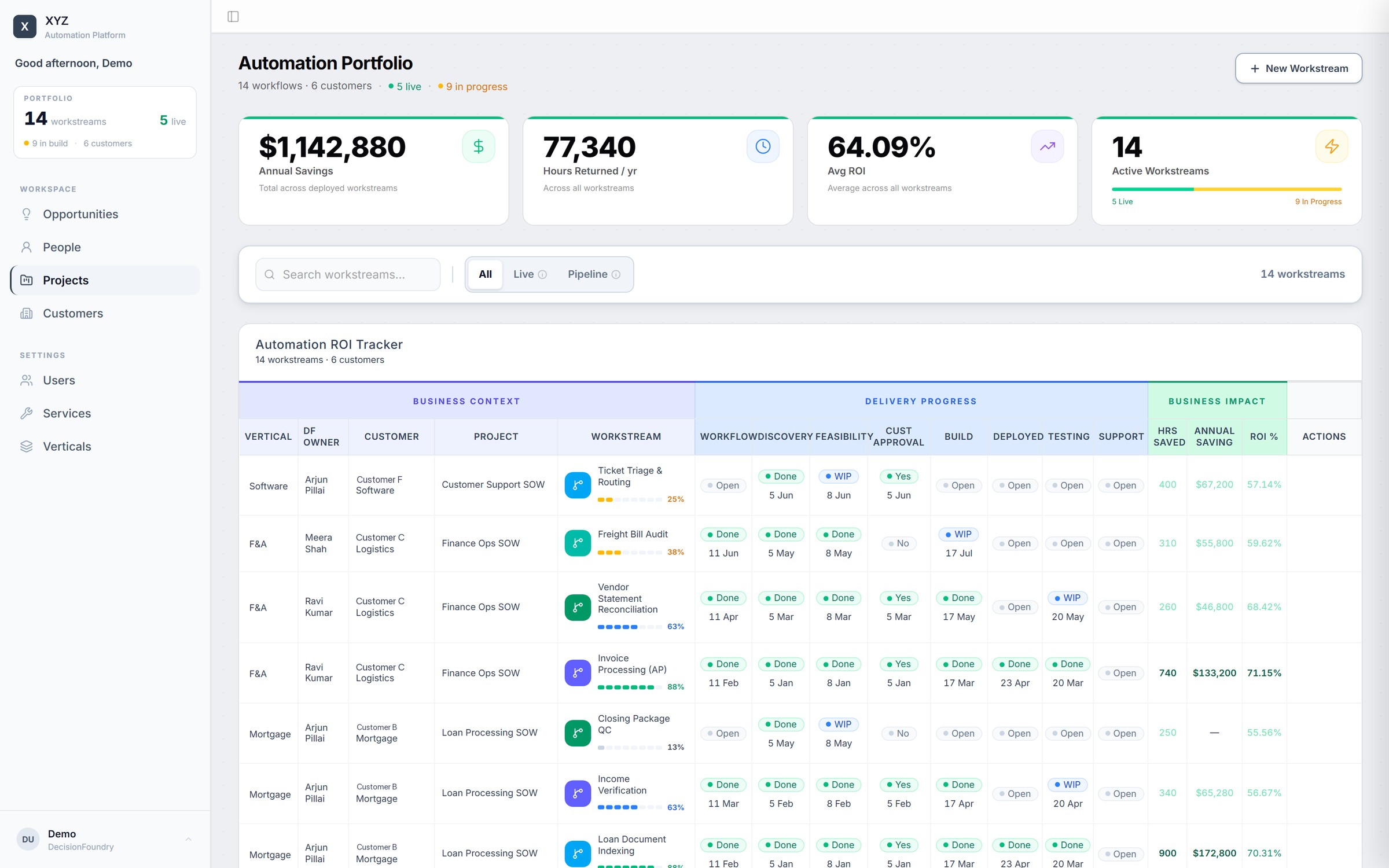Switch to the Pipeline filter tab

click(594, 274)
